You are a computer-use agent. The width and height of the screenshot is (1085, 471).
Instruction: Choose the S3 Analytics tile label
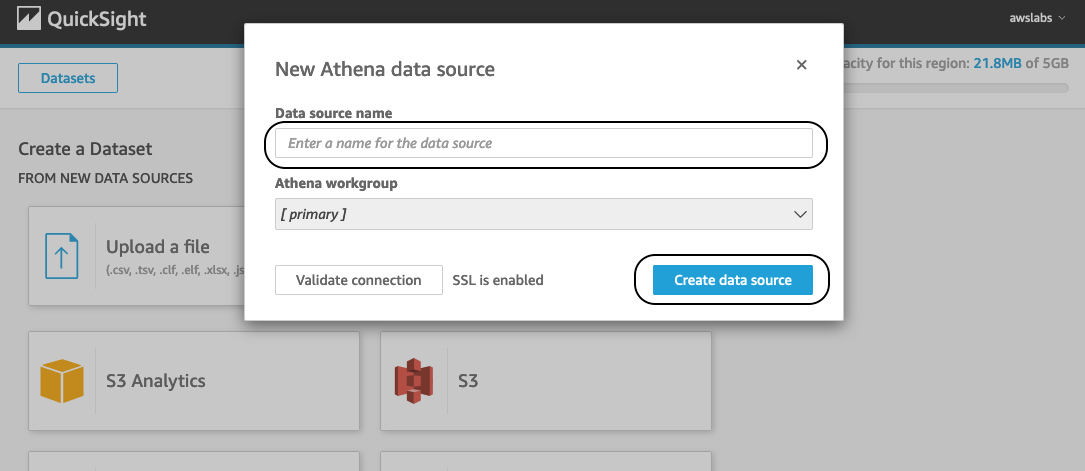tap(156, 380)
